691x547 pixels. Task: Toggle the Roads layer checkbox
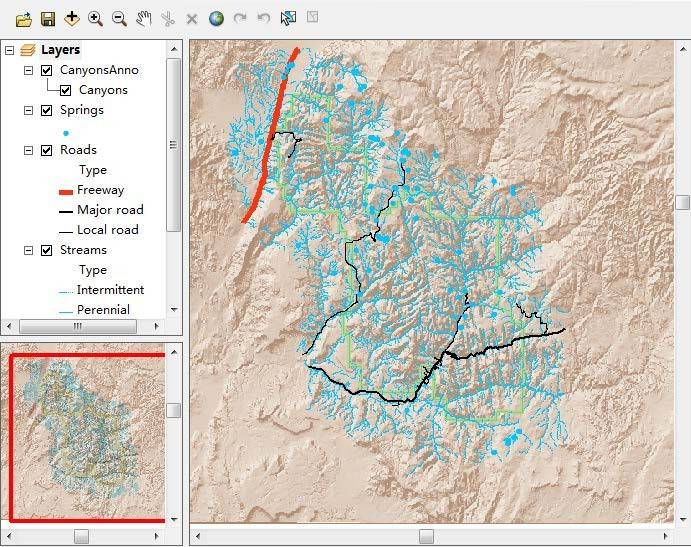click(46, 150)
